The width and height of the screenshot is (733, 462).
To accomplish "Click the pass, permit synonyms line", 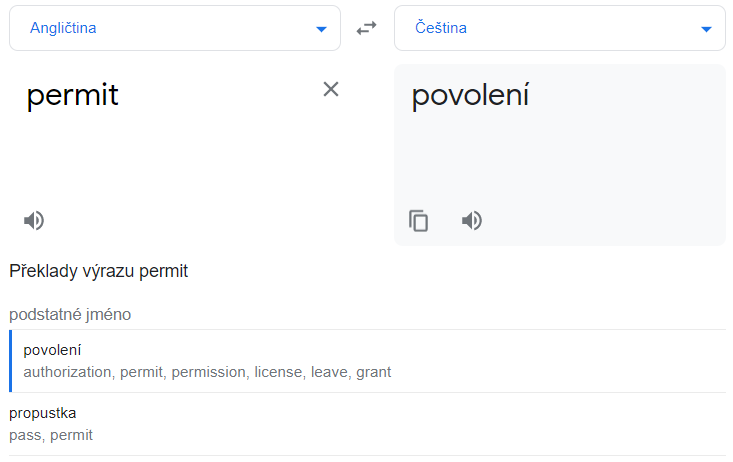I will (x=51, y=435).
